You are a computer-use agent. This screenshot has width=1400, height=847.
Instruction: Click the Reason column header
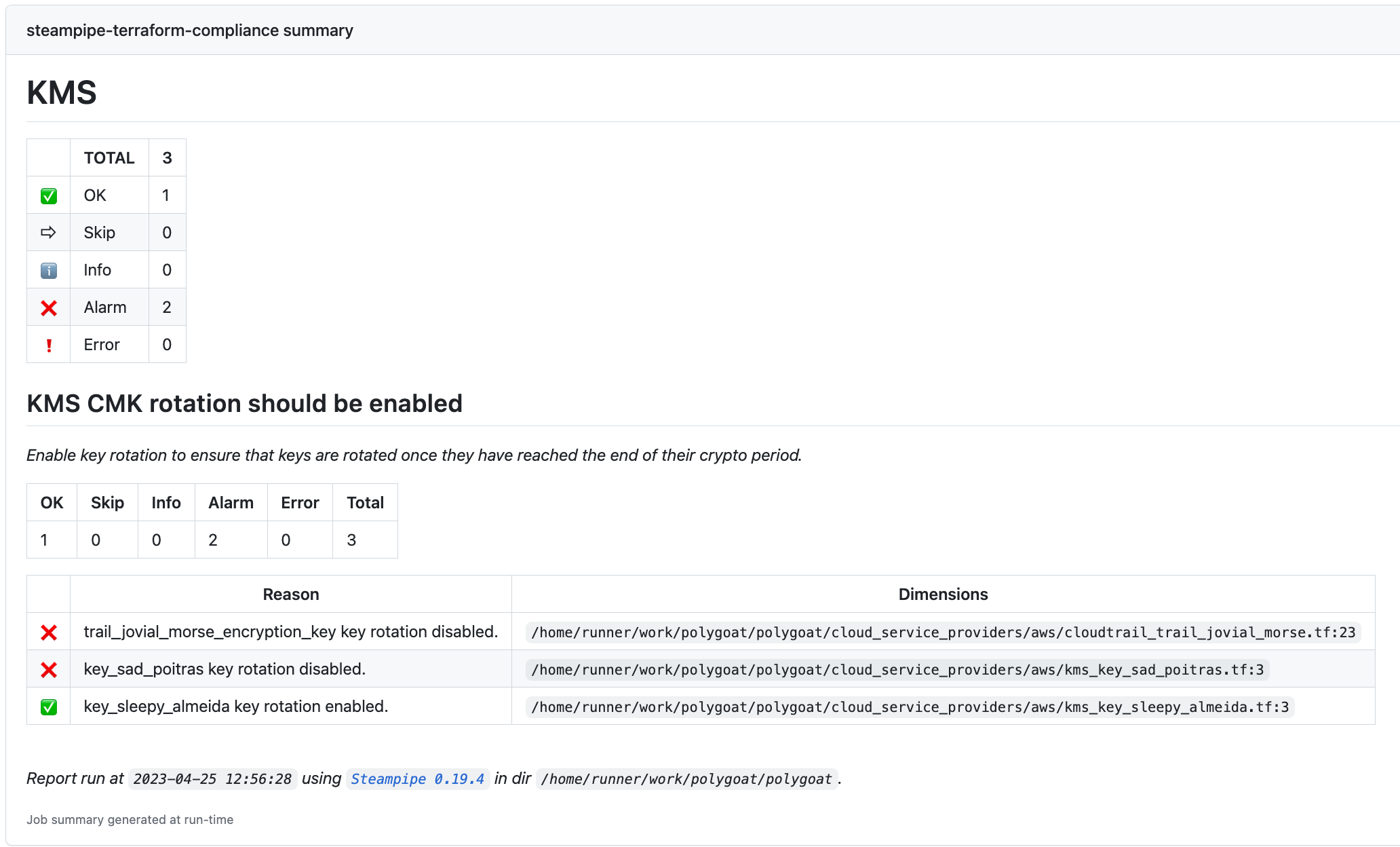290,595
